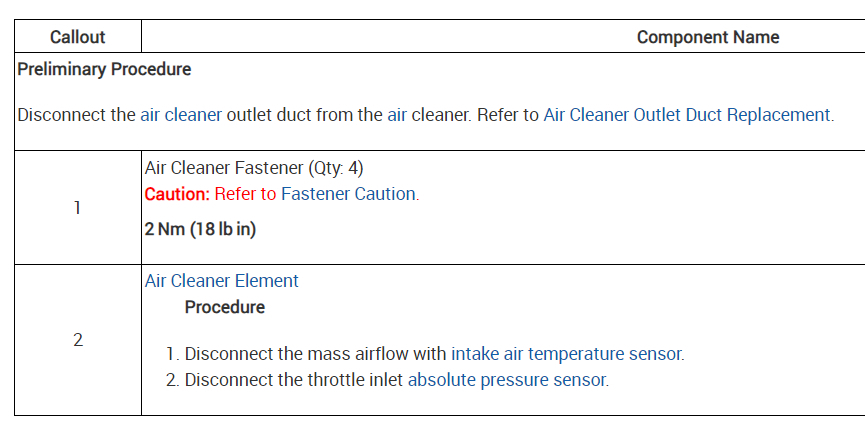The image size is (865, 435).
Task: Click the Callout column header
Action: 77,37
